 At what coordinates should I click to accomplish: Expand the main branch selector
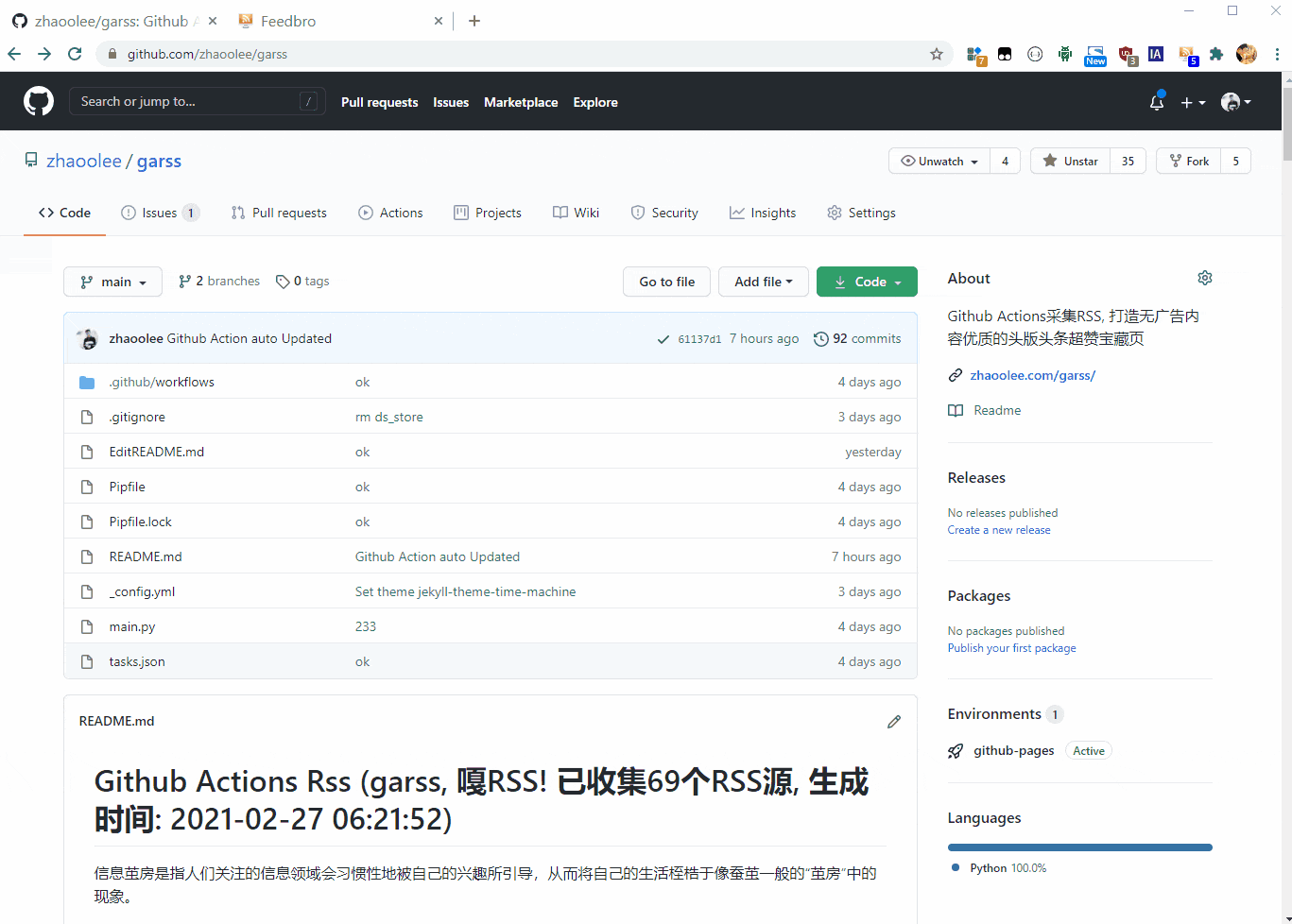[x=113, y=282]
